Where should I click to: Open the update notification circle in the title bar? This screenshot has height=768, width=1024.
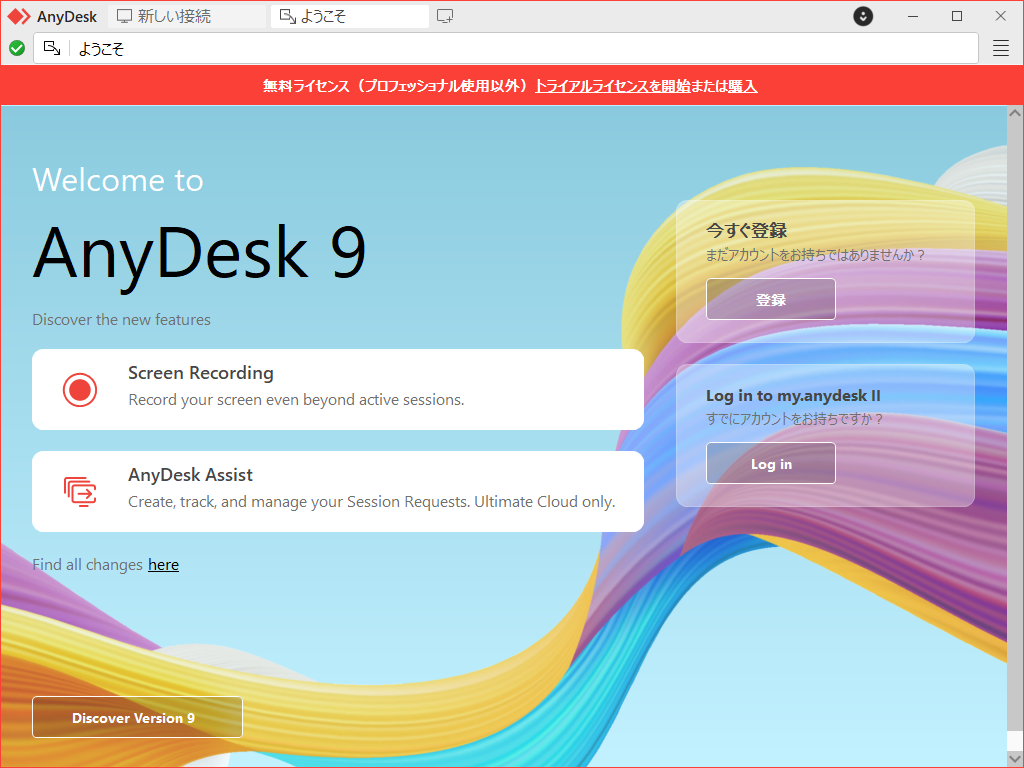click(x=862, y=16)
